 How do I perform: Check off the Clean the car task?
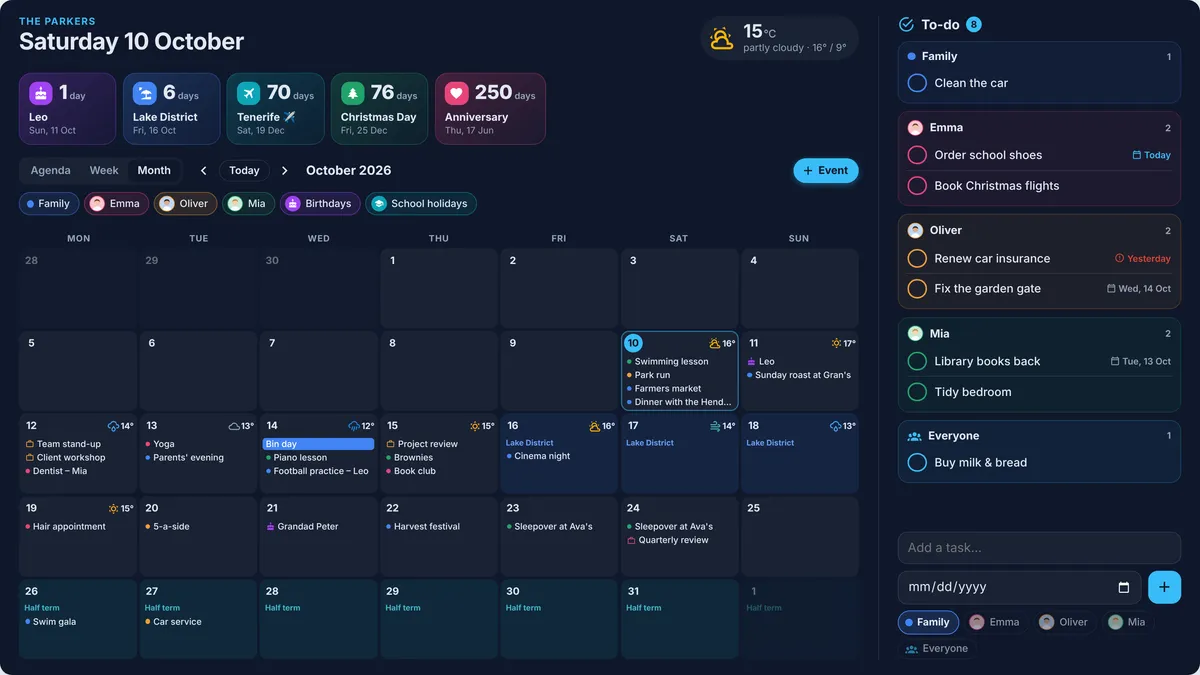click(x=917, y=84)
